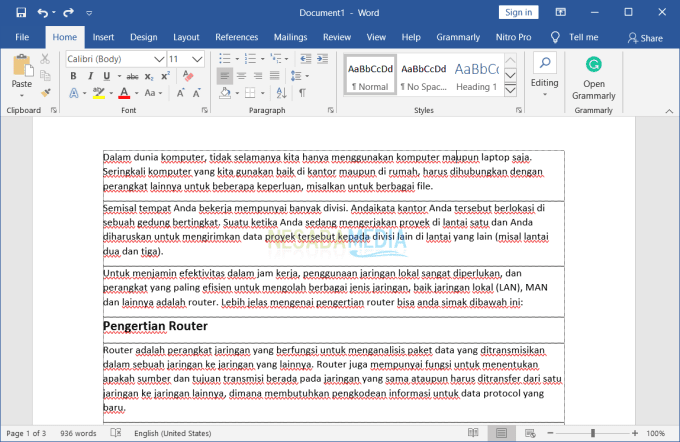Screen dimensions: 680x442
Task: Switch to the Design tab
Action: (144, 37)
